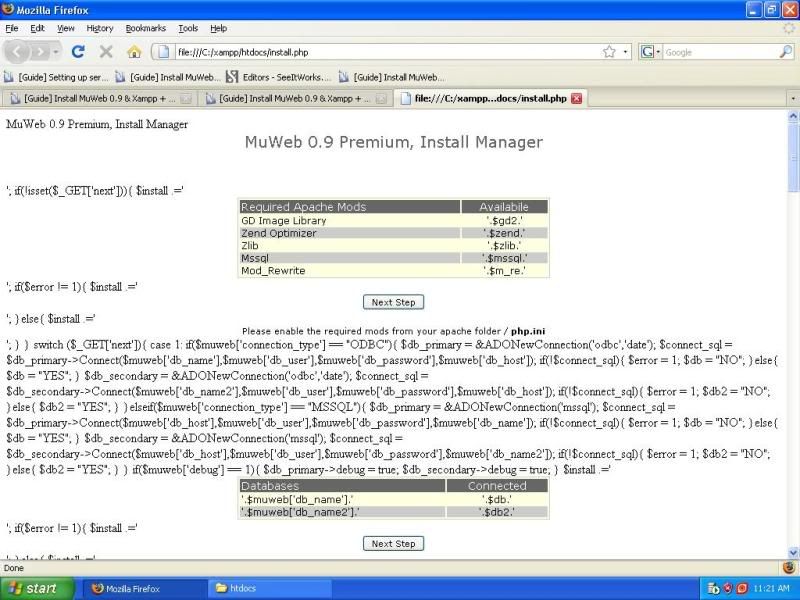800x600 pixels.
Task: Click the first Next Step button
Action: tap(393, 302)
